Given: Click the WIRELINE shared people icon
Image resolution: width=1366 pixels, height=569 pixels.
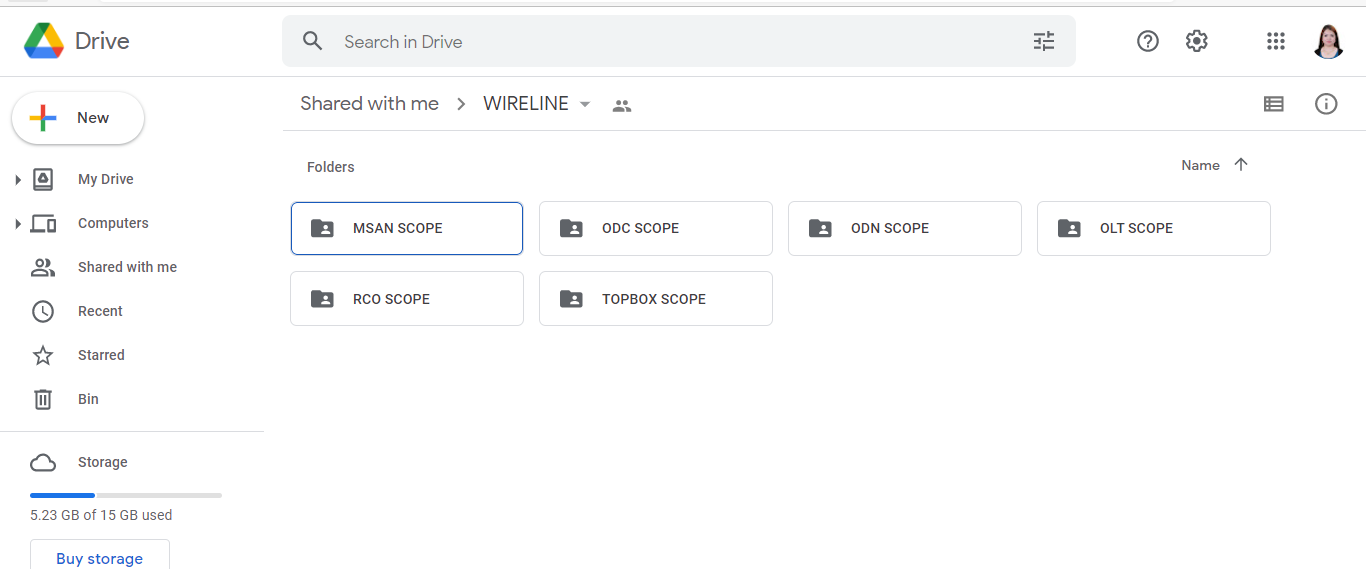Looking at the screenshot, I should click(x=622, y=105).
